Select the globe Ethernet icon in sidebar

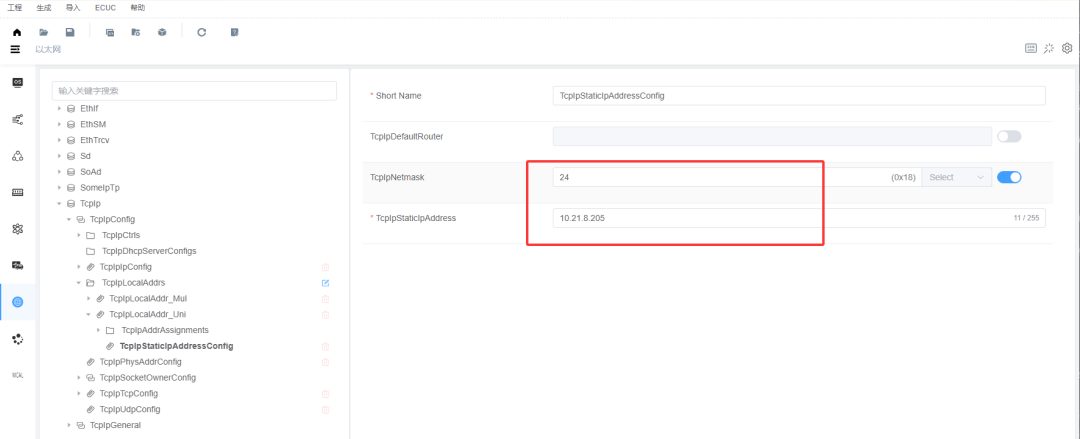(18, 302)
